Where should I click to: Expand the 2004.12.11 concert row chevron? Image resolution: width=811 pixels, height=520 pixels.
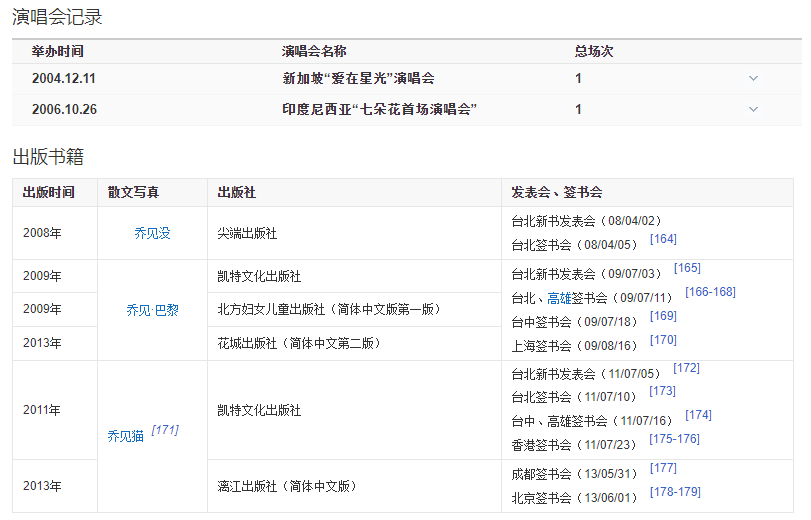753,78
